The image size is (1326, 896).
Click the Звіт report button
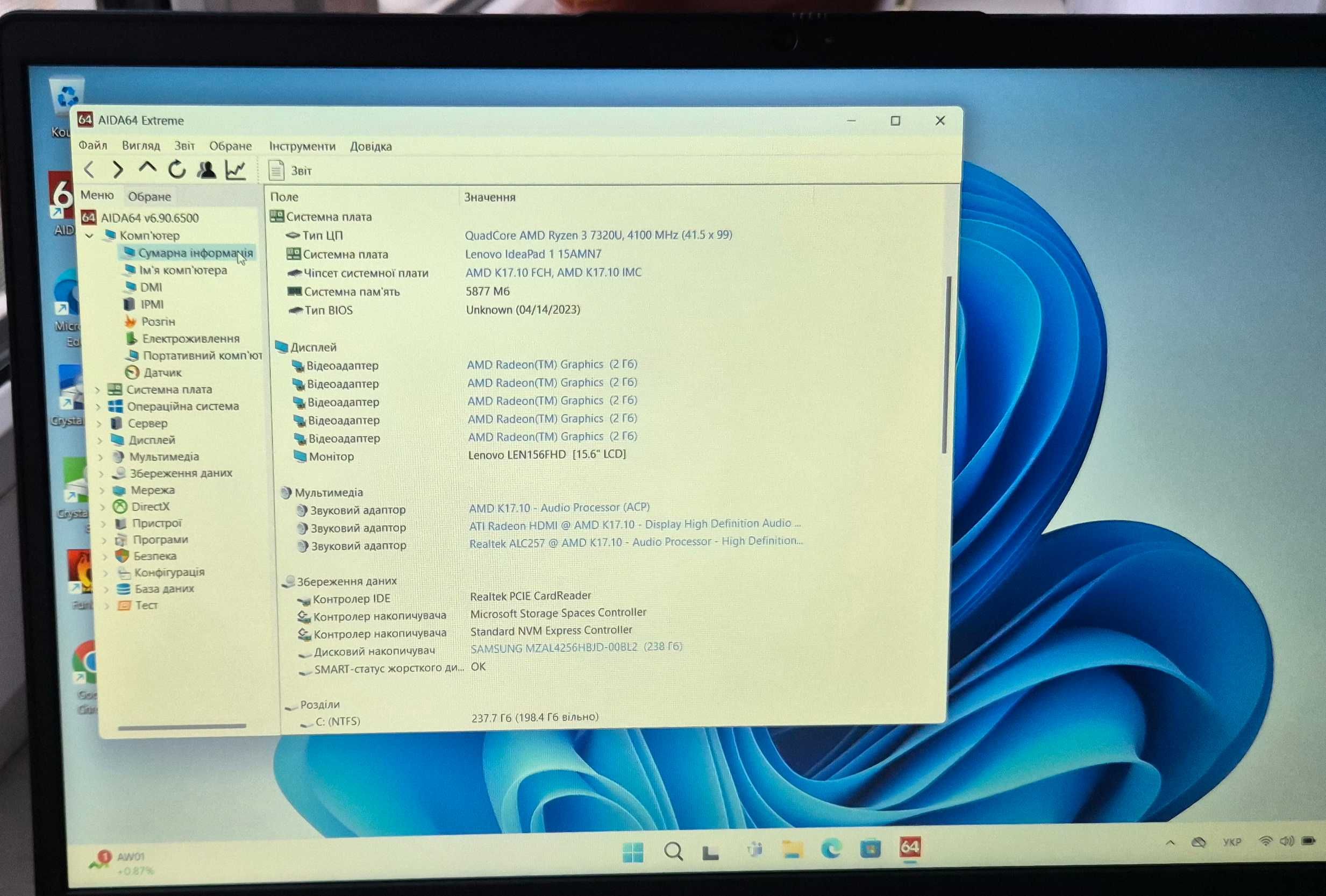pyautogui.click(x=290, y=170)
